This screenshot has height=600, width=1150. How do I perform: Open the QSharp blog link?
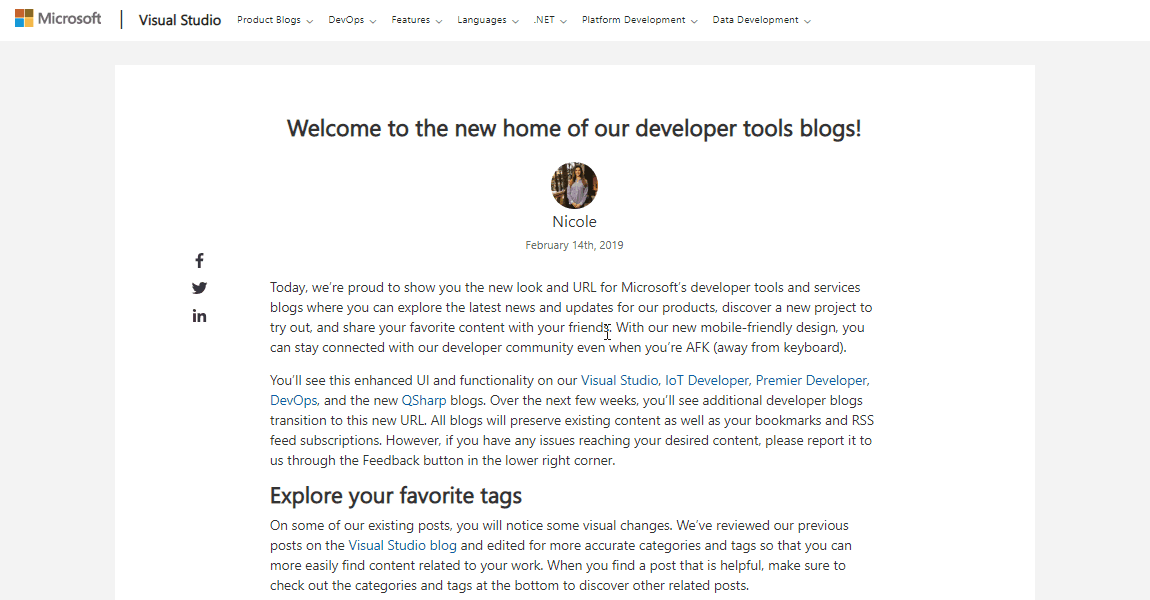[x=424, y=400]
